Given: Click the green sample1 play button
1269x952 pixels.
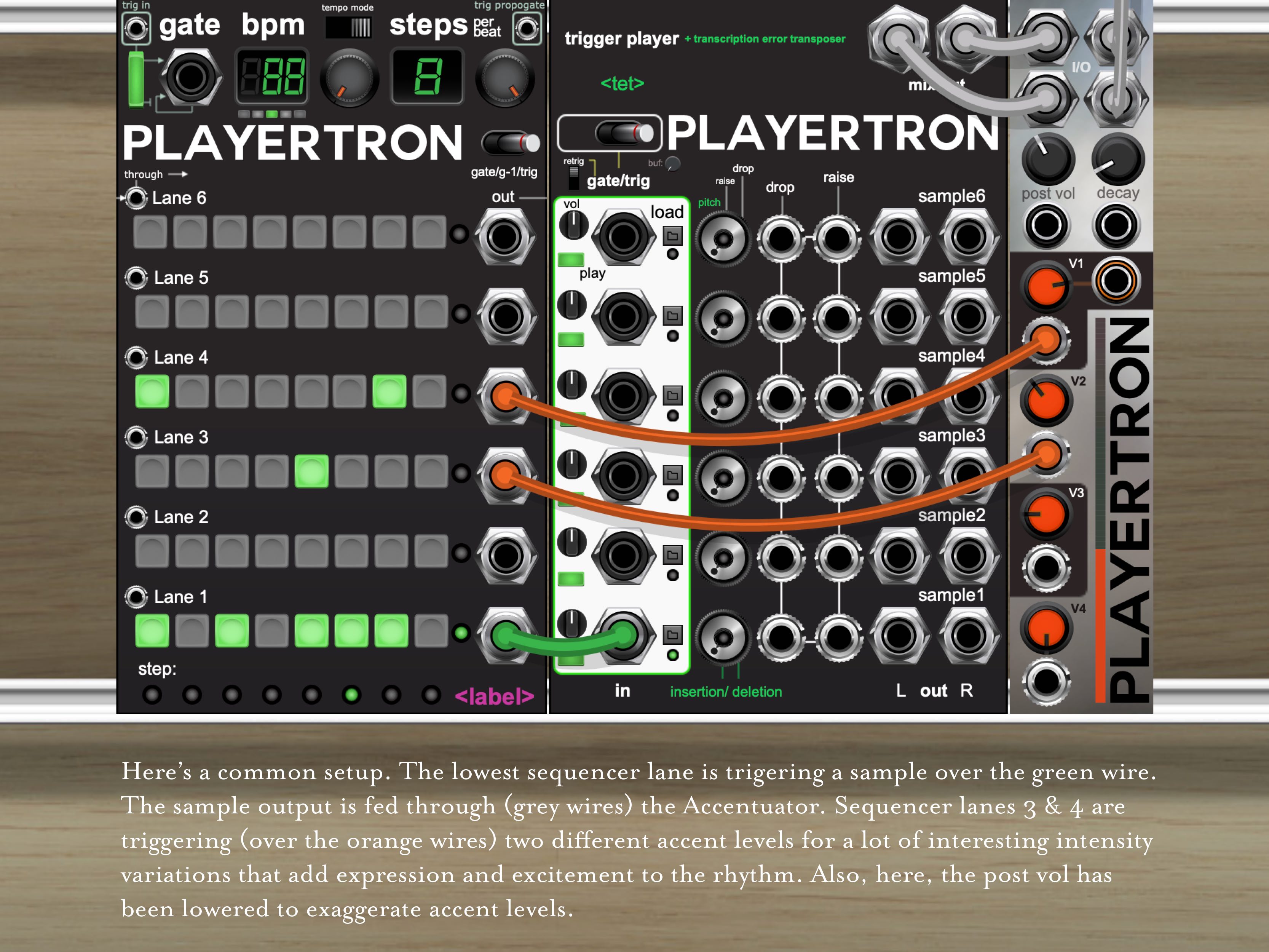Looking at the screenshot, I should point(571,660).
